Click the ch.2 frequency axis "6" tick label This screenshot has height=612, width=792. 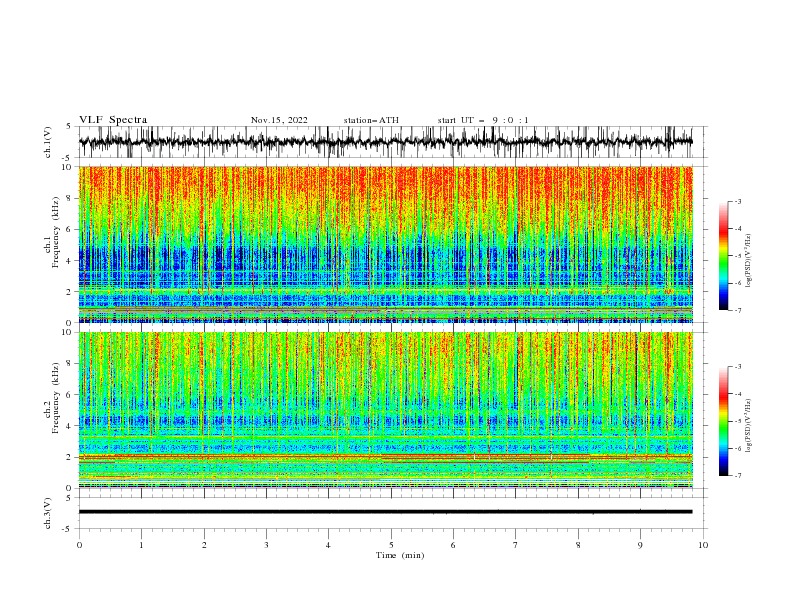pos(70,395)
